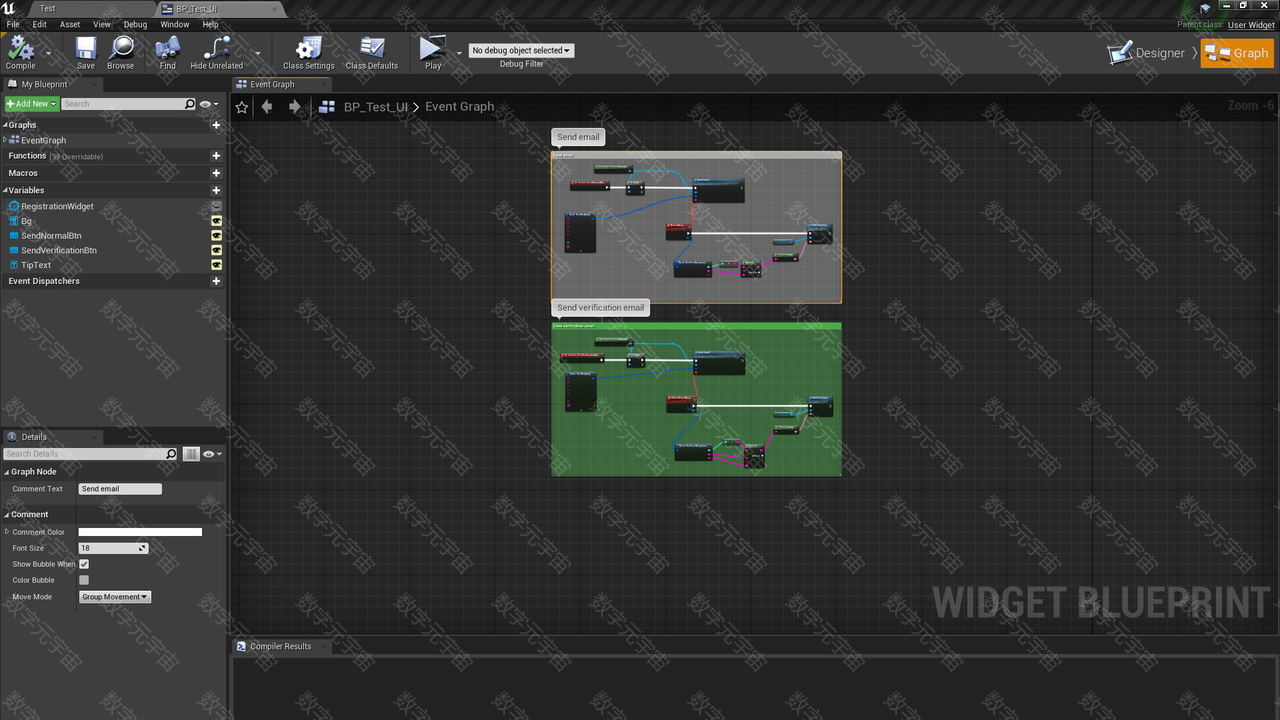Enable Color Bubble checkbox
The image size is (1280, 720).
pyautogui.click(x=84, y=580)
